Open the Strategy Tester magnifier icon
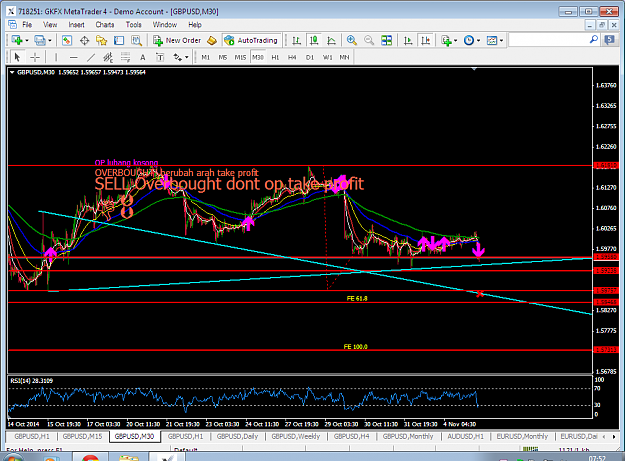 (x=136, y=40)
